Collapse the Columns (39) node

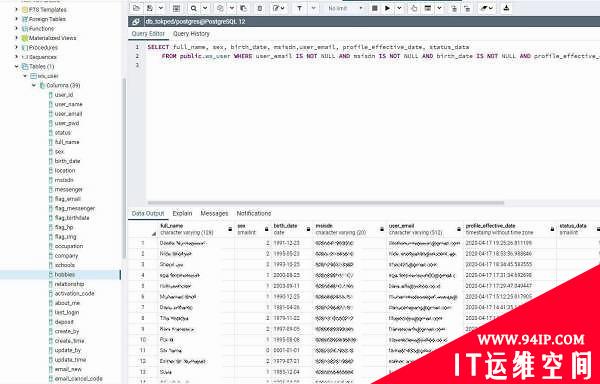[x=34, y=85]
